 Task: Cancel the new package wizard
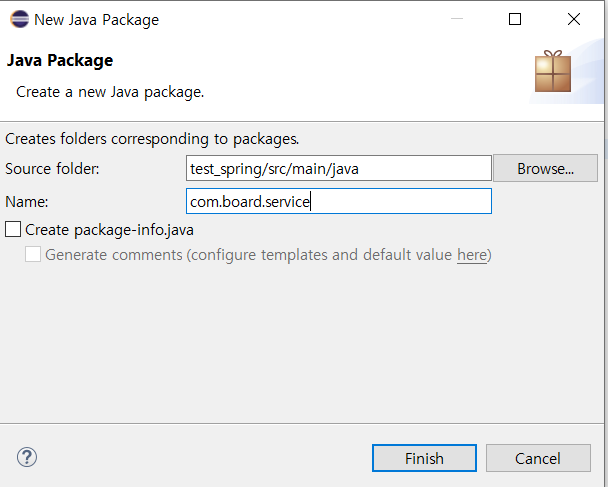tap(538, 458)
